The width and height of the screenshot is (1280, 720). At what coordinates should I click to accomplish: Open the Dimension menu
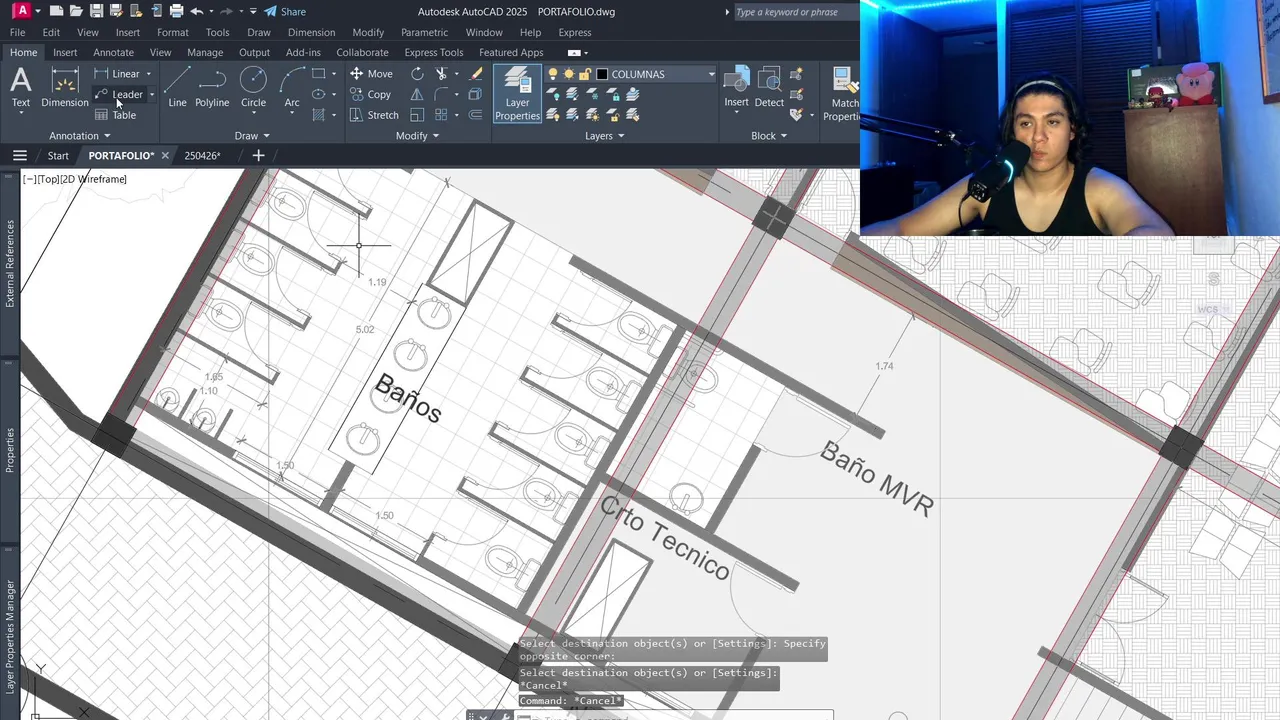311,33
